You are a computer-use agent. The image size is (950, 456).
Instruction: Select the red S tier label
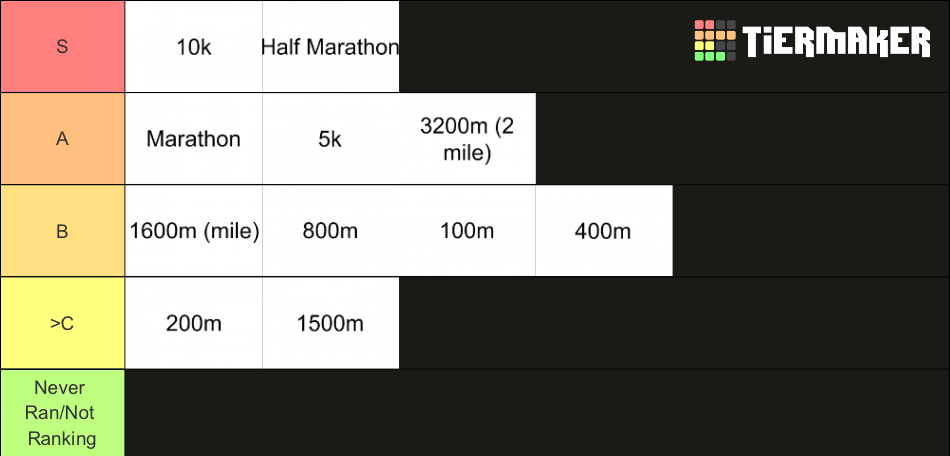click(x=62, y=47)
